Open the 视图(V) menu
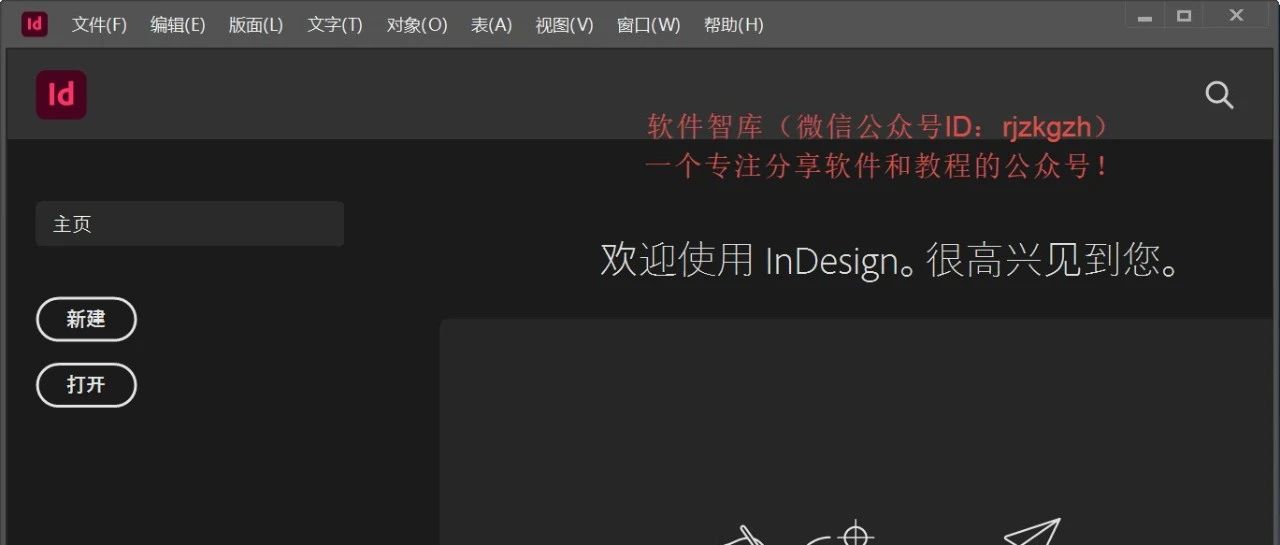Viewport: 1280px width, 545px height. point(564,25)
